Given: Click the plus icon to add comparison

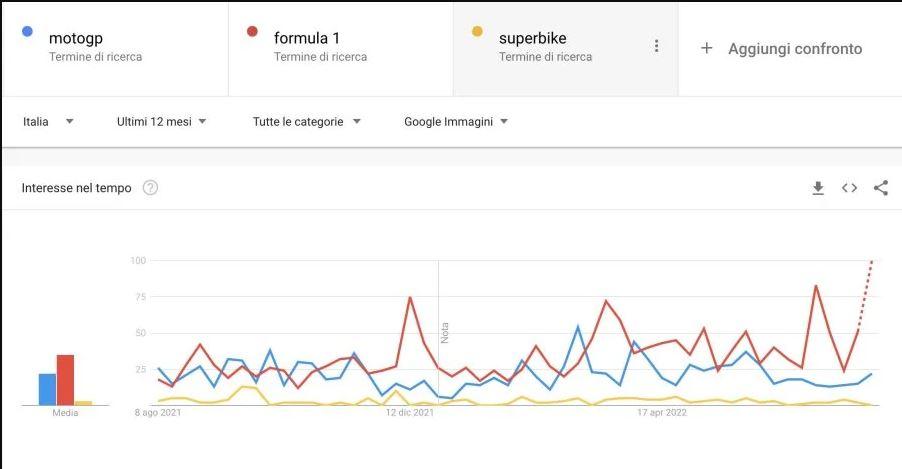Looking at the screenshot, I should coord(706,48).
